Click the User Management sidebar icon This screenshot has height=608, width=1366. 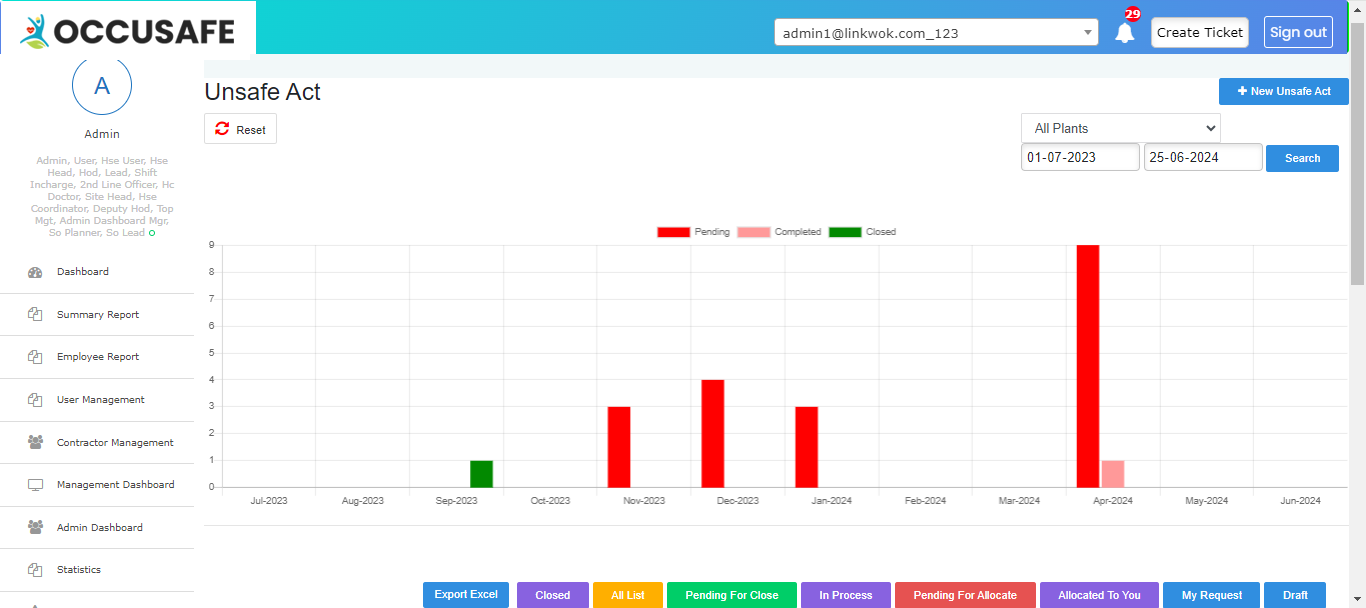tap(35, 400)
